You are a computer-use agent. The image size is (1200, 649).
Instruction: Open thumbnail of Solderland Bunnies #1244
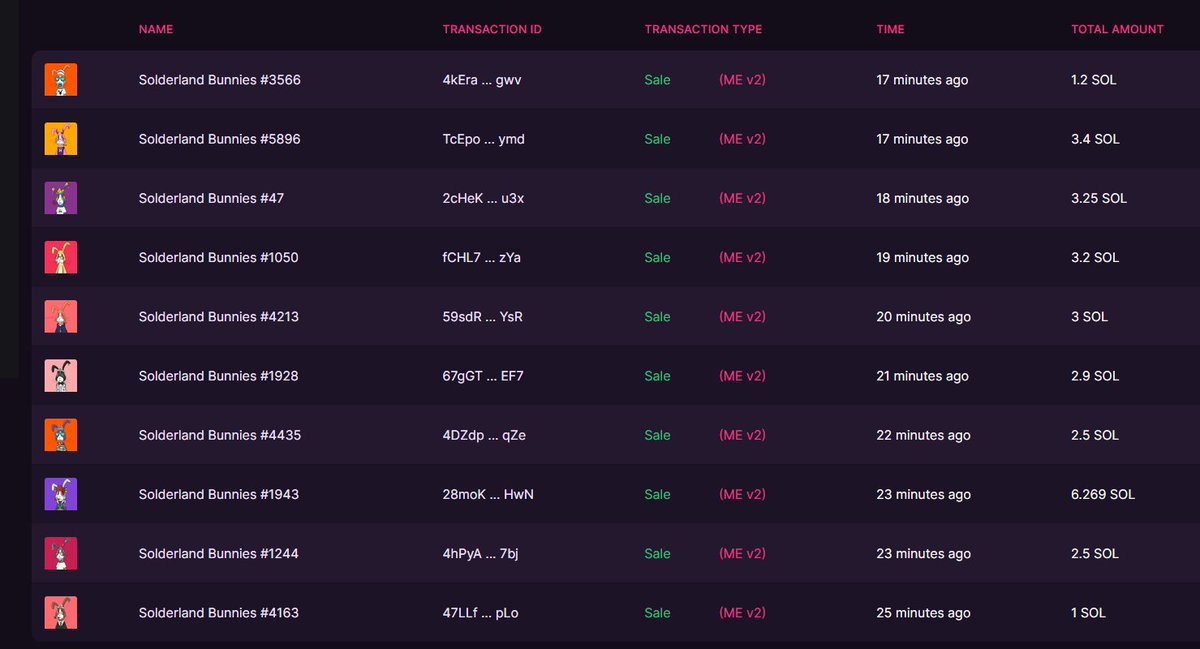pos(61,553)
